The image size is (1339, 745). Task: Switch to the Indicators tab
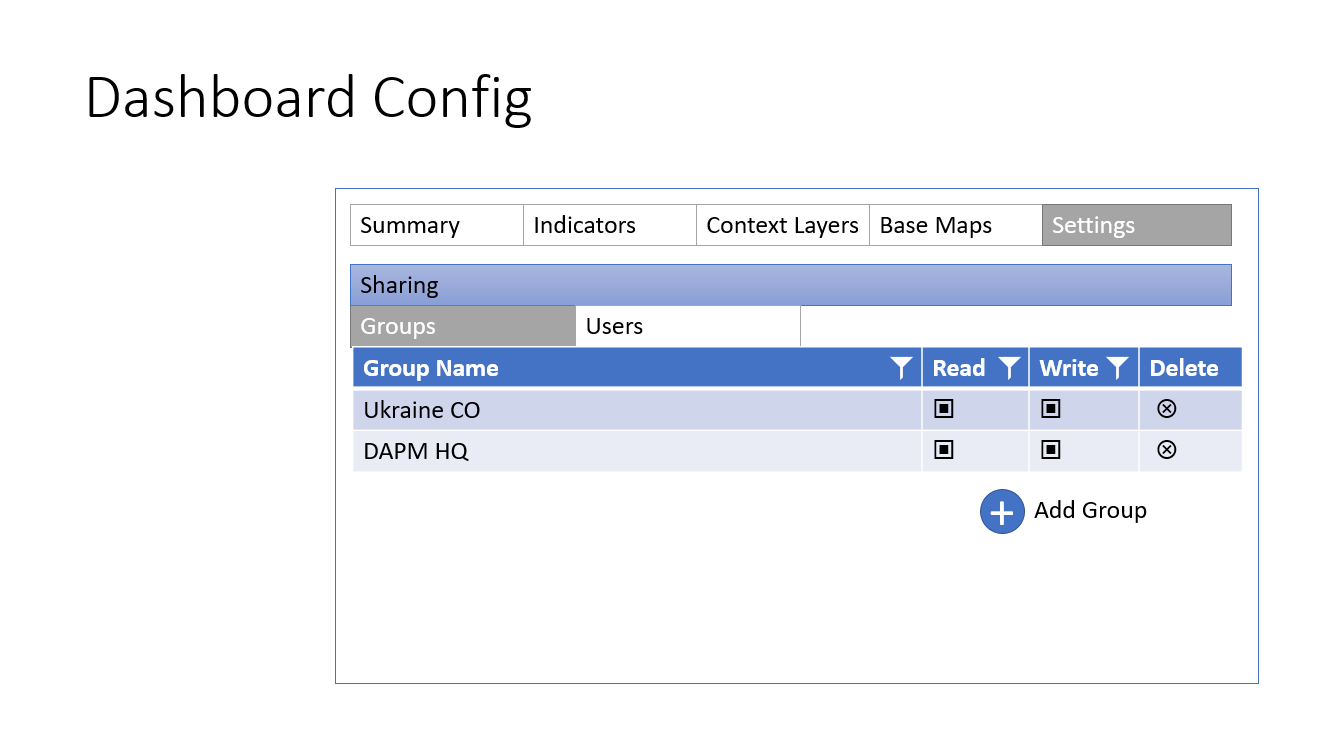610,225
